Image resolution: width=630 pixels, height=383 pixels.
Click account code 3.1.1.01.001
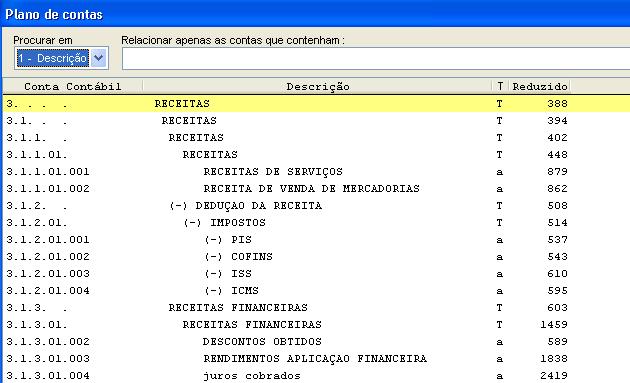point(48,172)
